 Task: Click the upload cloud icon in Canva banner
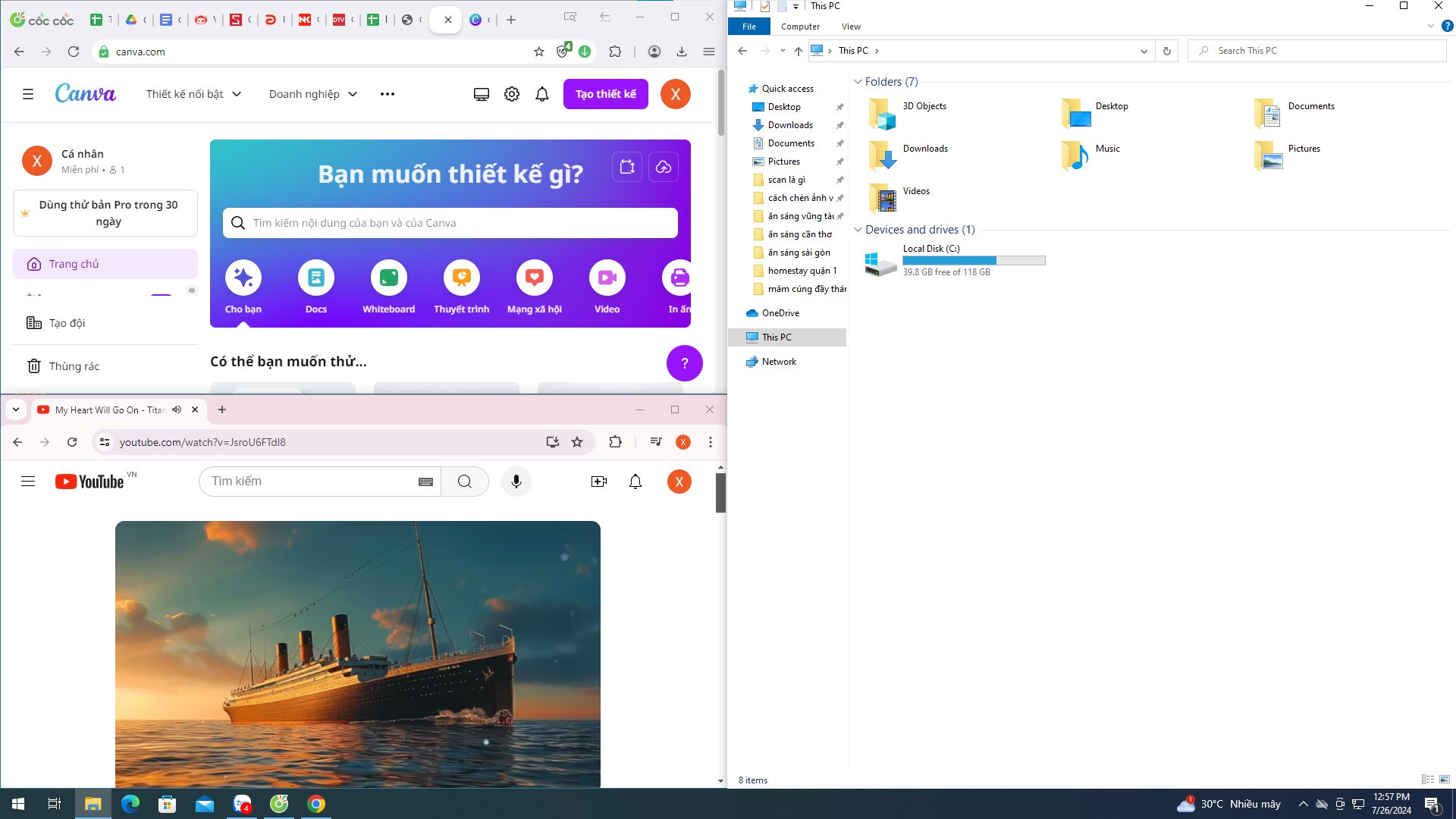coord(664,167)
